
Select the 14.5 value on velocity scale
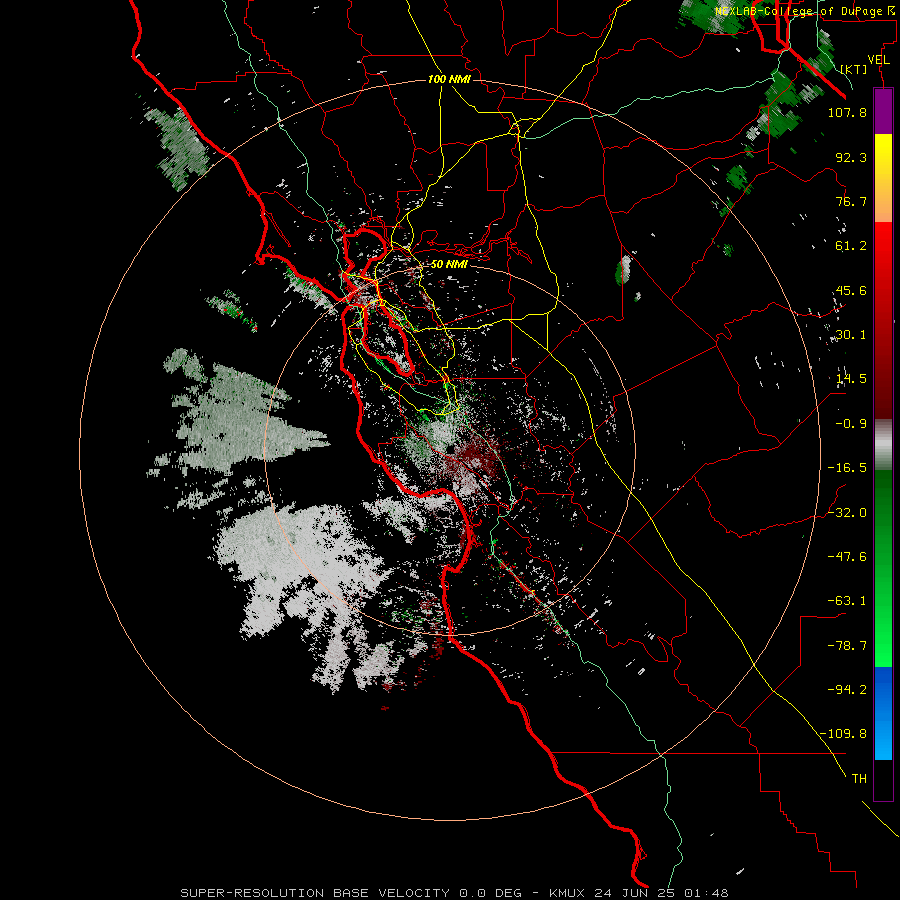(851, 379)
